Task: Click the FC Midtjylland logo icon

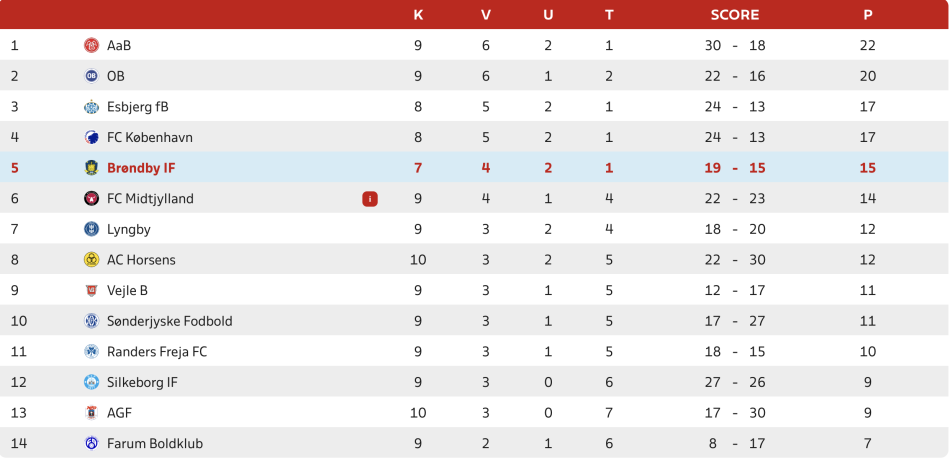Action: point(91,198)
